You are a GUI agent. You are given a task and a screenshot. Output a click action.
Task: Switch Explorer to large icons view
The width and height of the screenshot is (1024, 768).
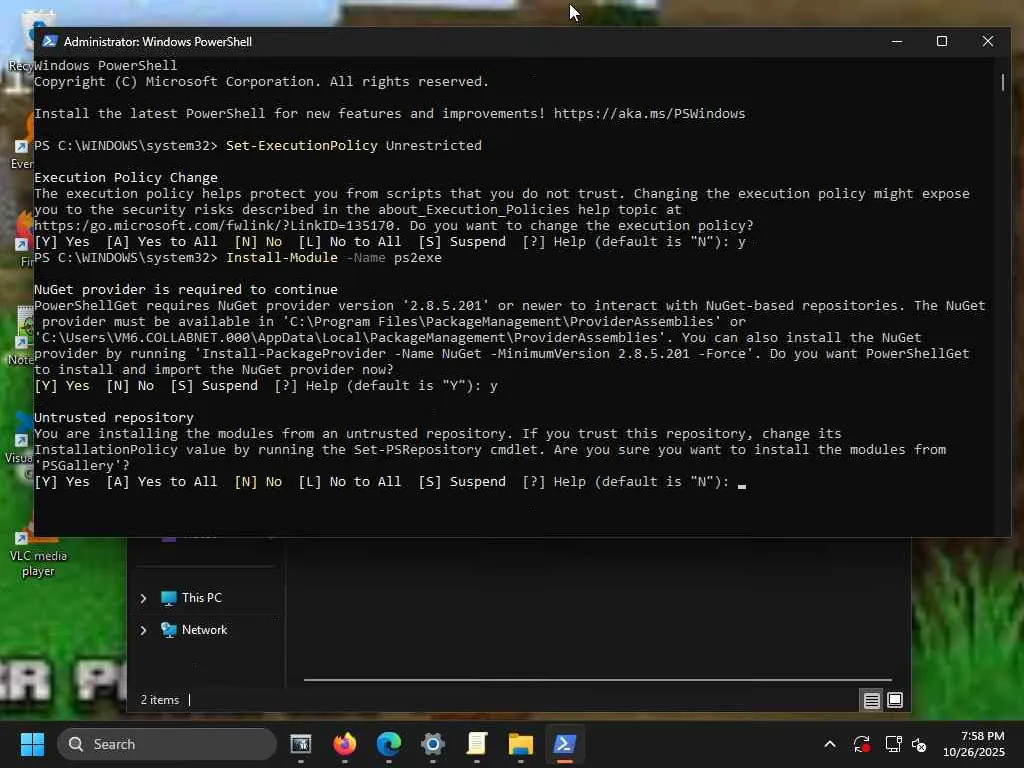(x=895, y=700)
